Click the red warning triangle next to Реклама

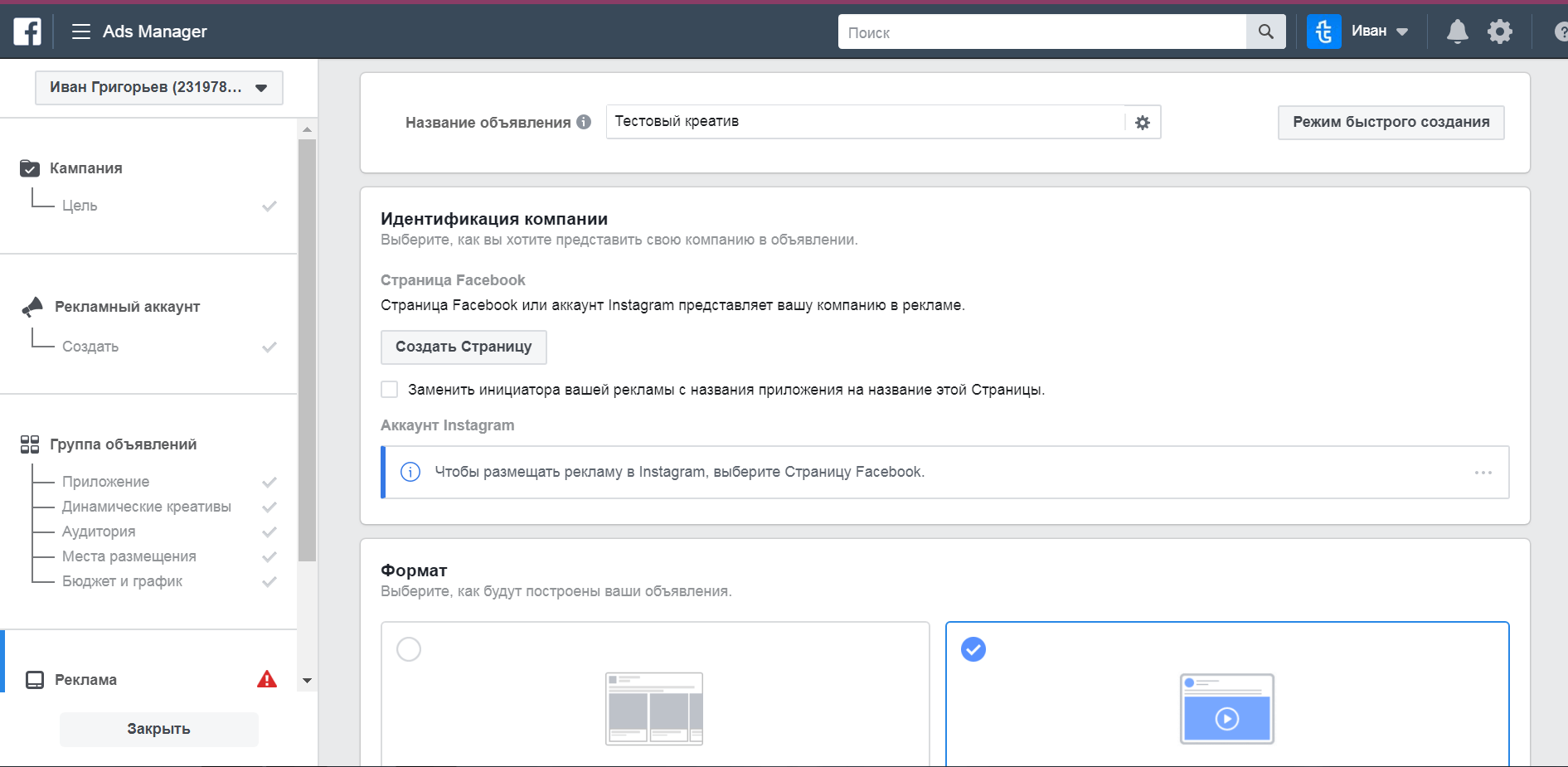(267, 679)
